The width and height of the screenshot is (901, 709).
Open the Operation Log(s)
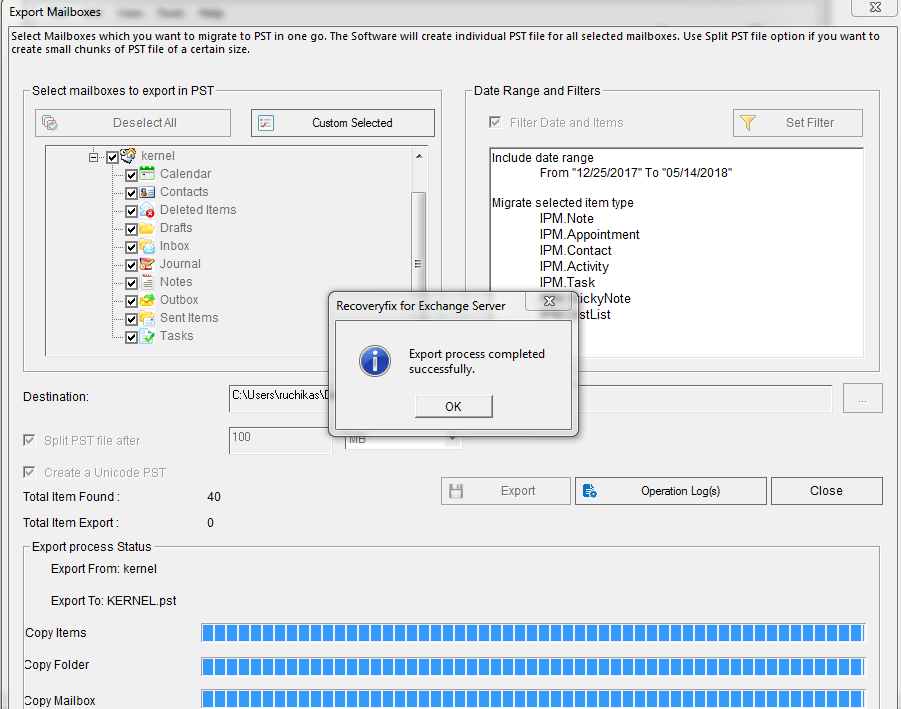(671, 491)
